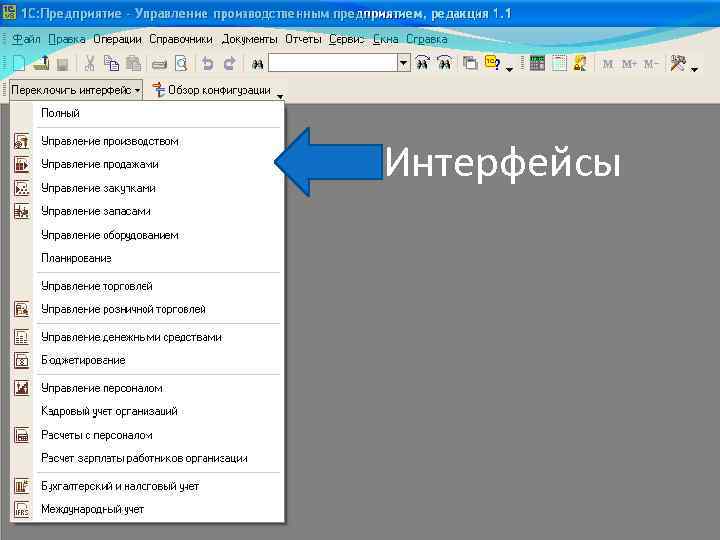Select Кадровый учет организаций interface
This screenshot has height=540, width=720.
147,411
